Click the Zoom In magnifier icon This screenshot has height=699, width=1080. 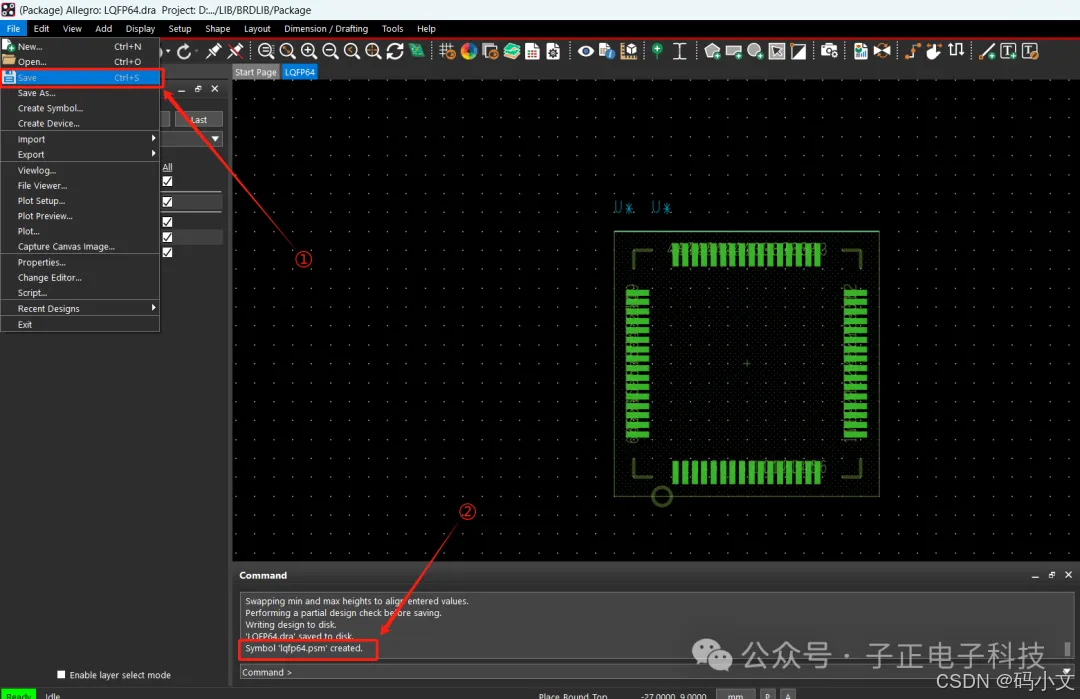[x=309, y=52]
